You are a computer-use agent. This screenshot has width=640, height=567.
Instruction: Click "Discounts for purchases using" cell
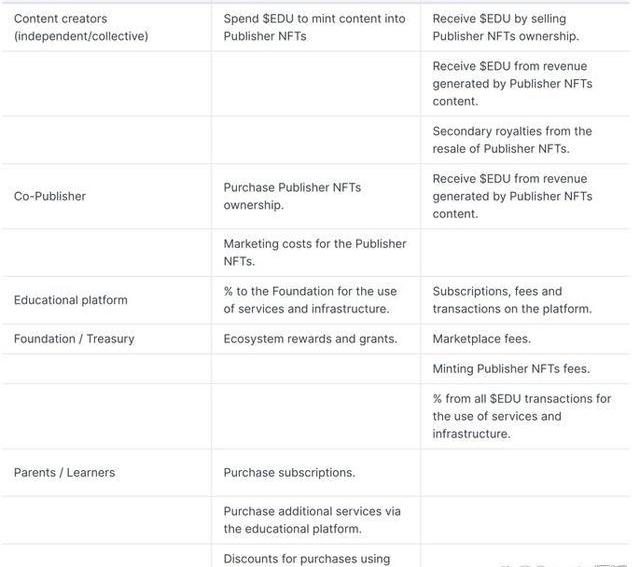(307, 558)
